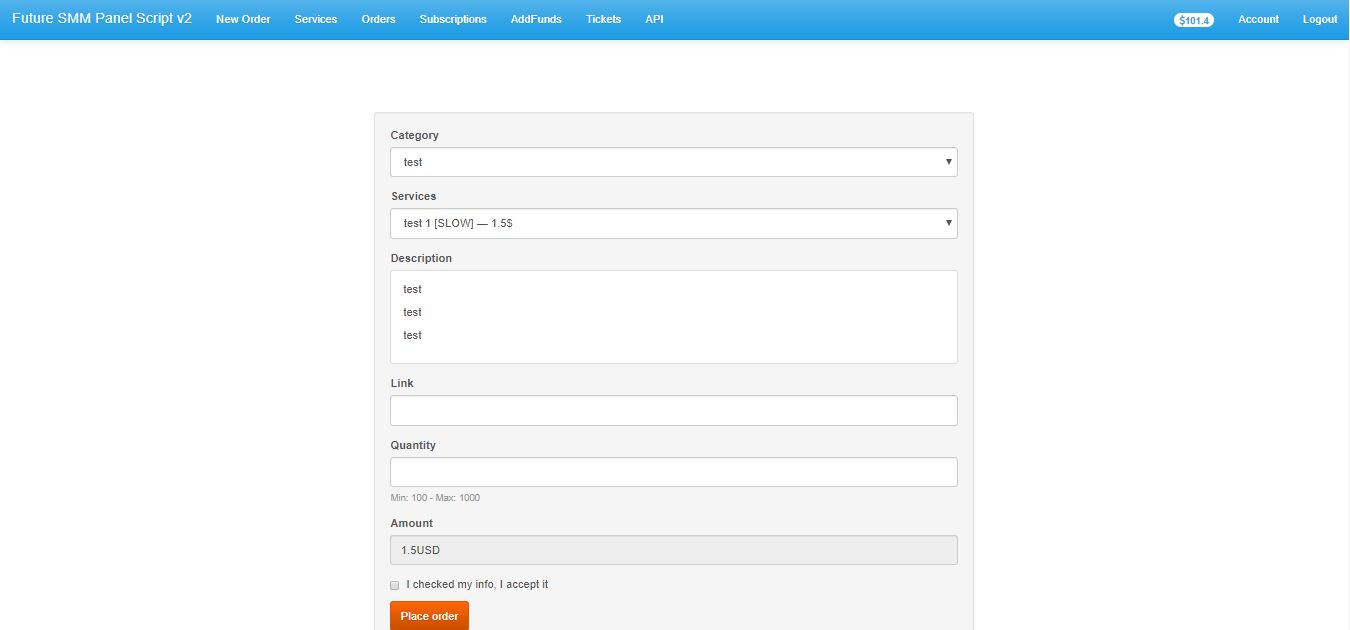Image resolution: width=1350 pixels, height=630 pixels.
Task: Click the Amount field showing 1.5USD
Action: tap(674, 550)
